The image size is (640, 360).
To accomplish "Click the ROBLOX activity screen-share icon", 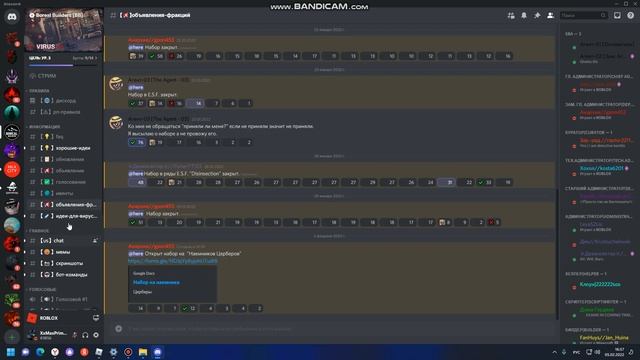I will [x=96, y=318].
